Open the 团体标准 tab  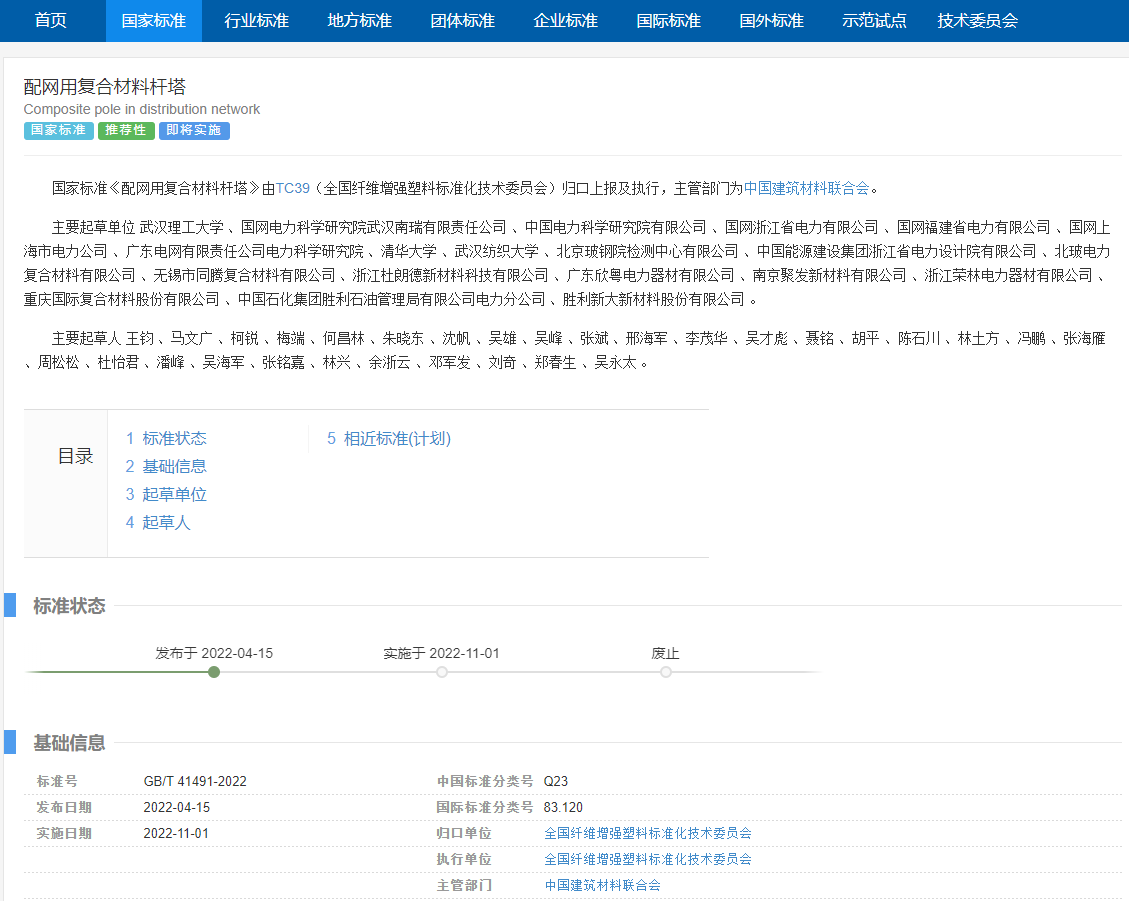[463, 21]
